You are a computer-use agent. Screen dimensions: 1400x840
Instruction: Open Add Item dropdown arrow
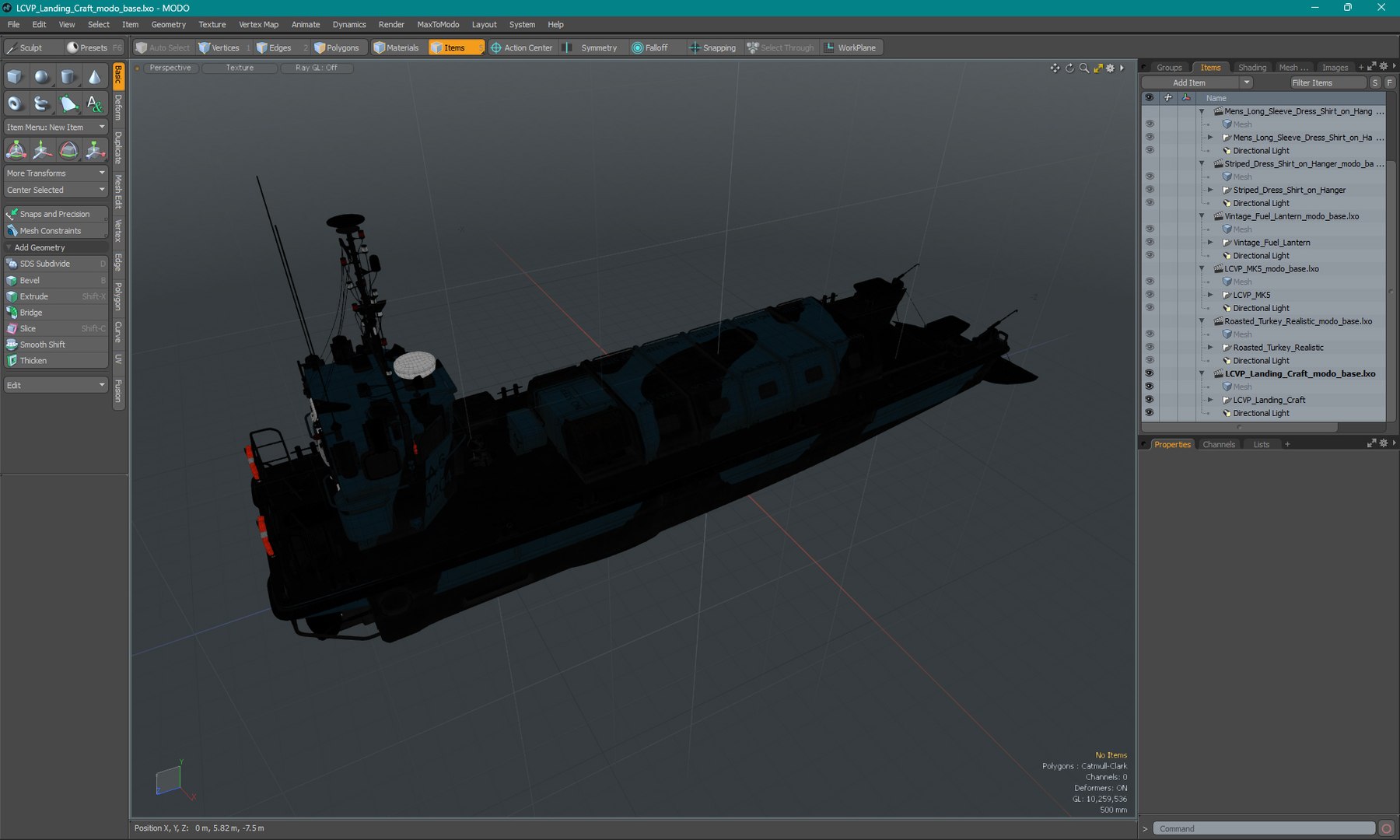tap(1246, 82)
